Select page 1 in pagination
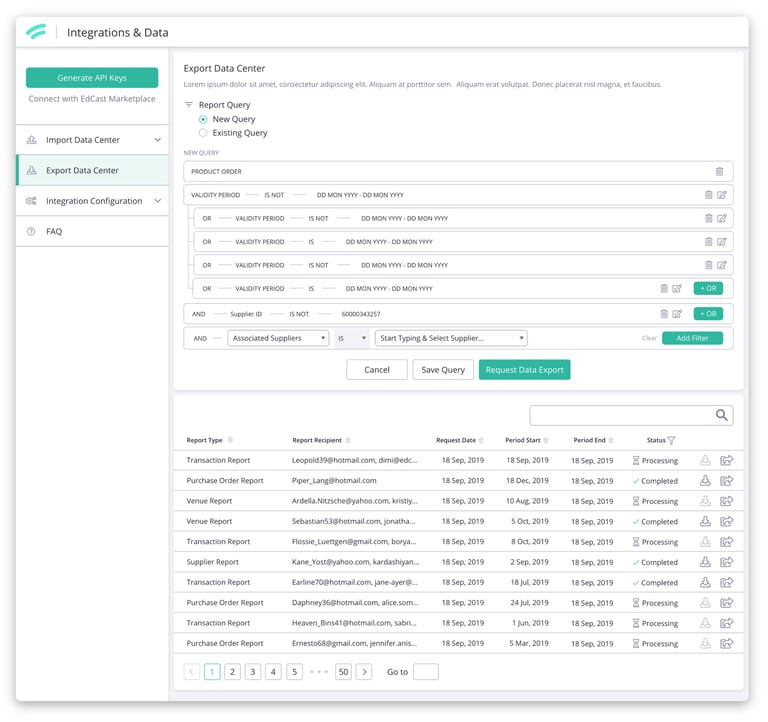Screen dimensions: 768x722 pos(212,672)
